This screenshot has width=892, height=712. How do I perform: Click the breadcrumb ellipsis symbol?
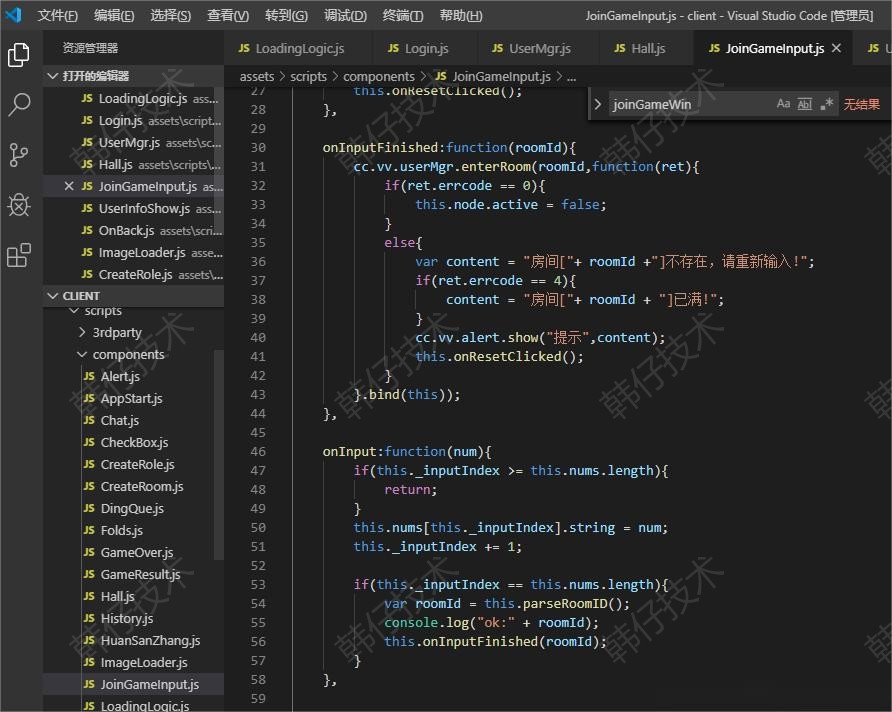click(x=571, y=76)
